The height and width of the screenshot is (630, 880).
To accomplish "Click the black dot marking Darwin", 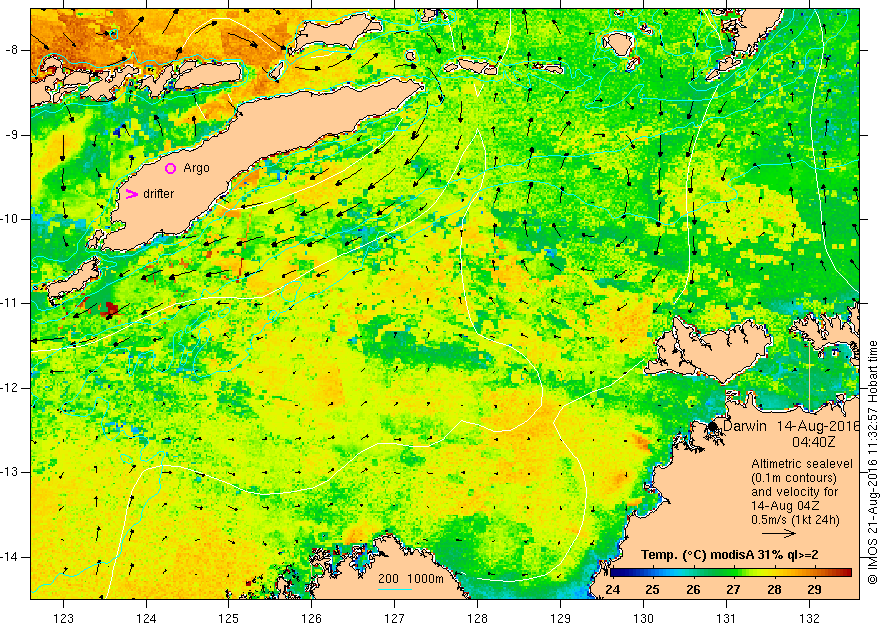I will coord(713,426).
